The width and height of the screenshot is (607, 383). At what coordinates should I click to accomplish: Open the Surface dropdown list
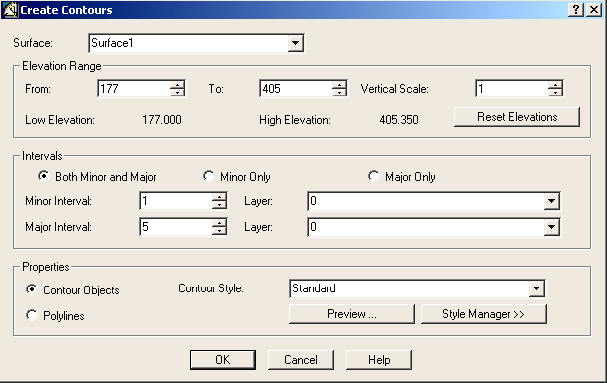click(x=295, y=43)
